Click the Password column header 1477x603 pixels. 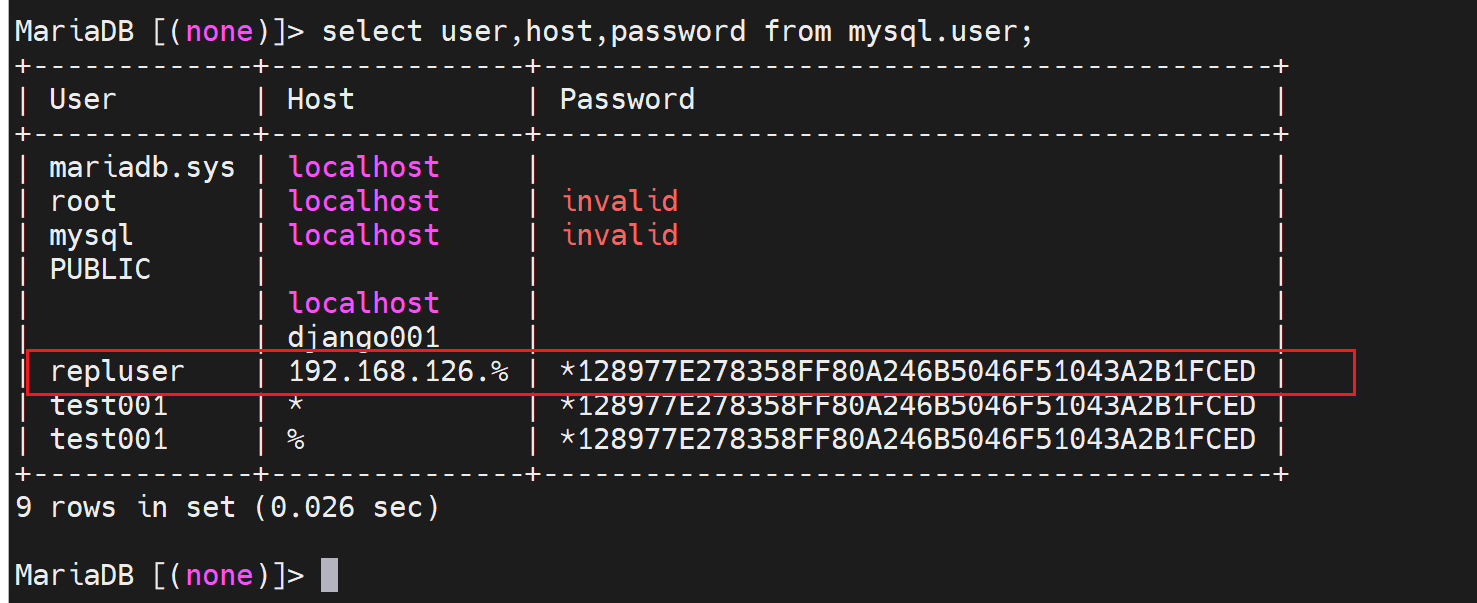coord(627,99)
